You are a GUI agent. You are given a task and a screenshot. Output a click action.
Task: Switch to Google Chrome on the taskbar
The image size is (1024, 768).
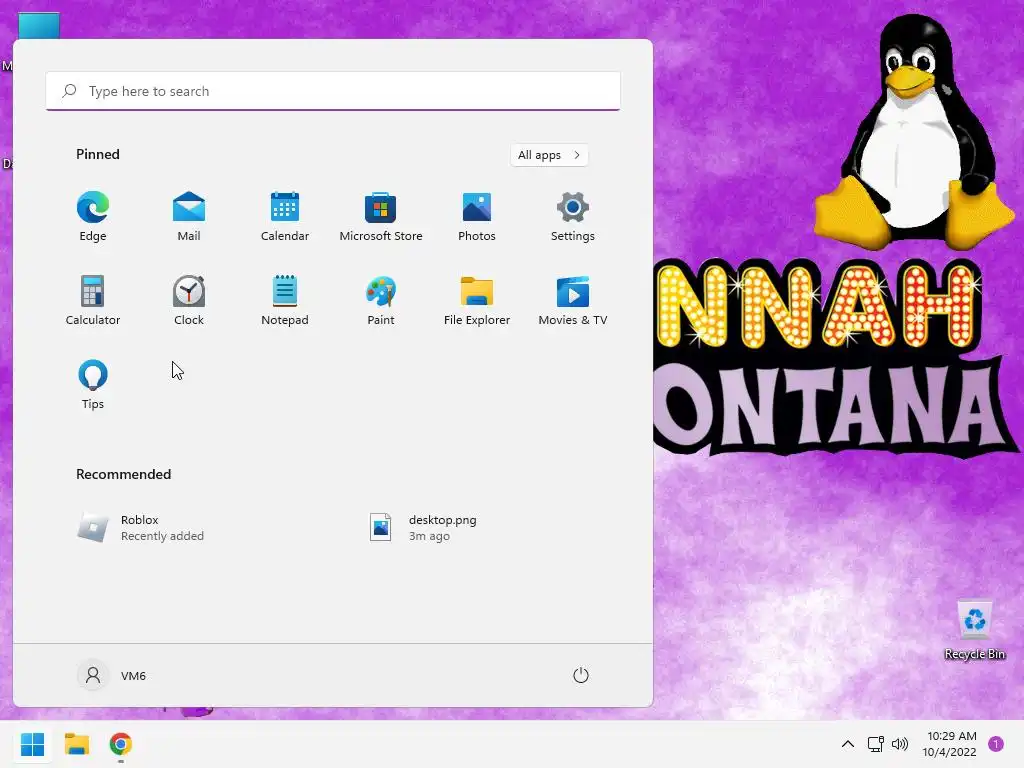[x=121, y=744]
